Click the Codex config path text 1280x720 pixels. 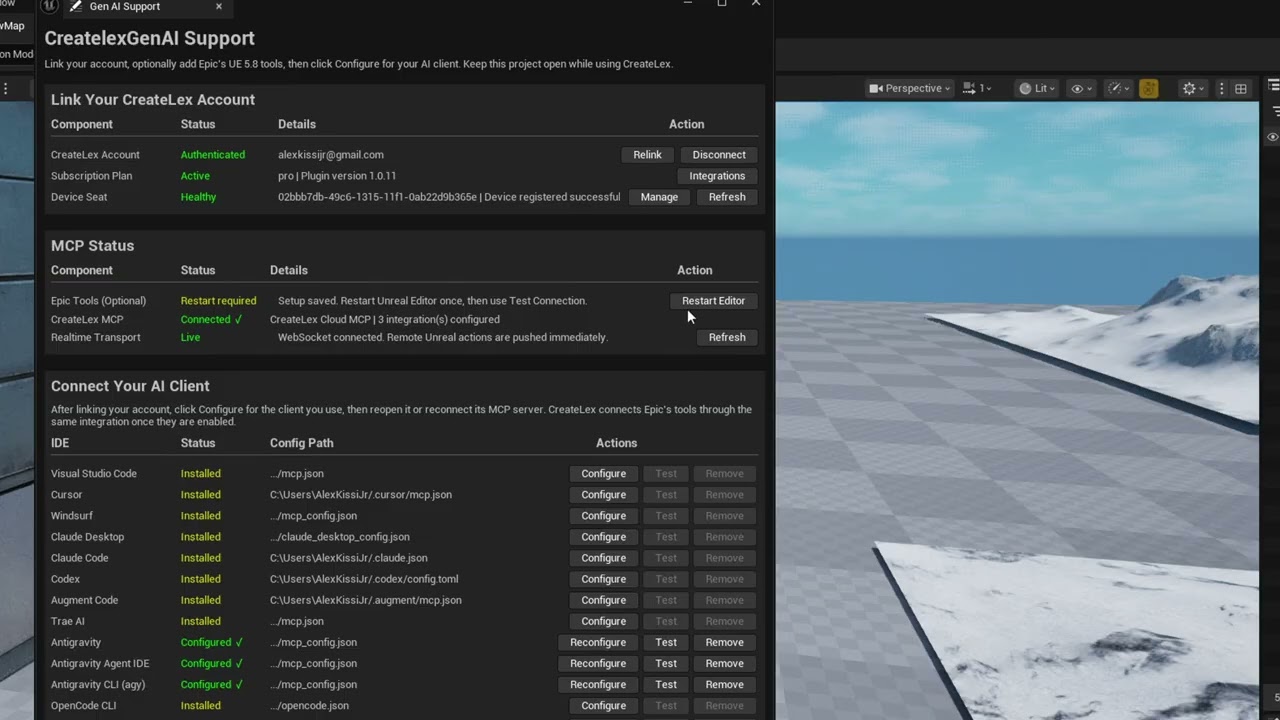click(364, 579)
